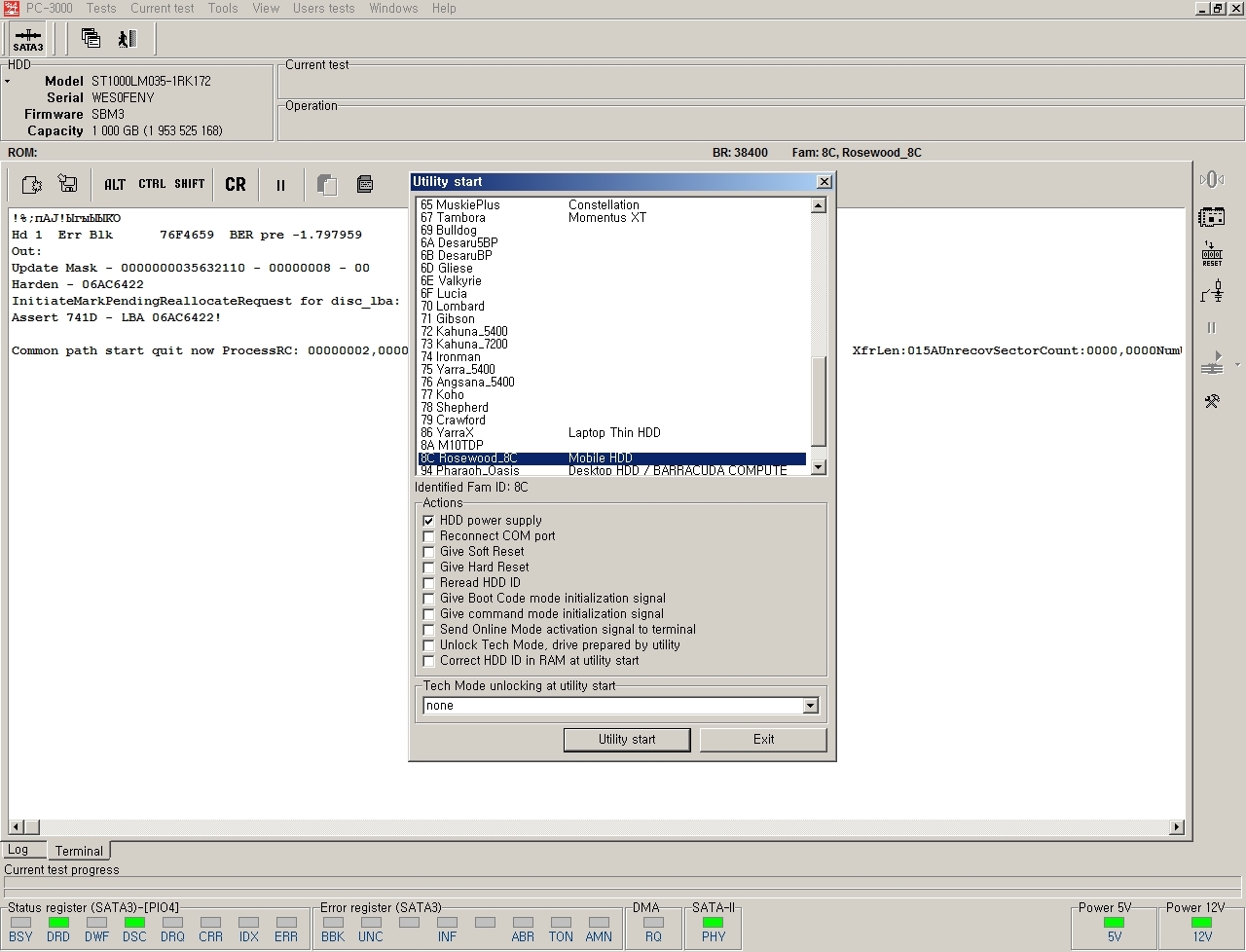Enable Reread HDD ID checkbox

point(428,583)
